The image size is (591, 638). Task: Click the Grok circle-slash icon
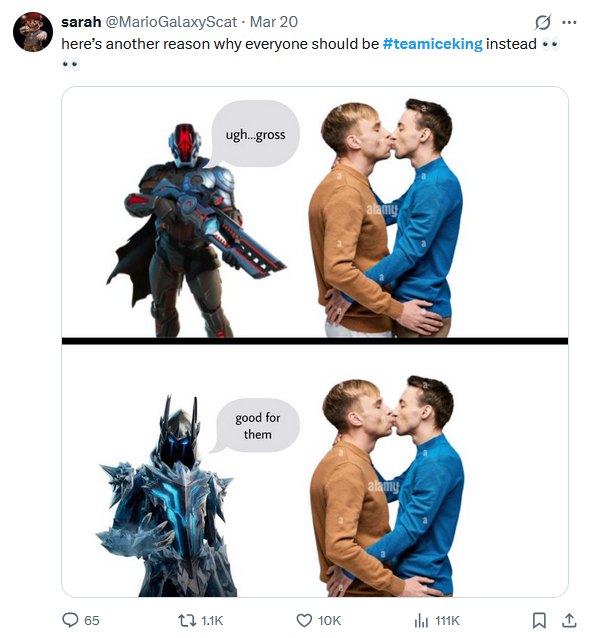(x=543, y=22)
